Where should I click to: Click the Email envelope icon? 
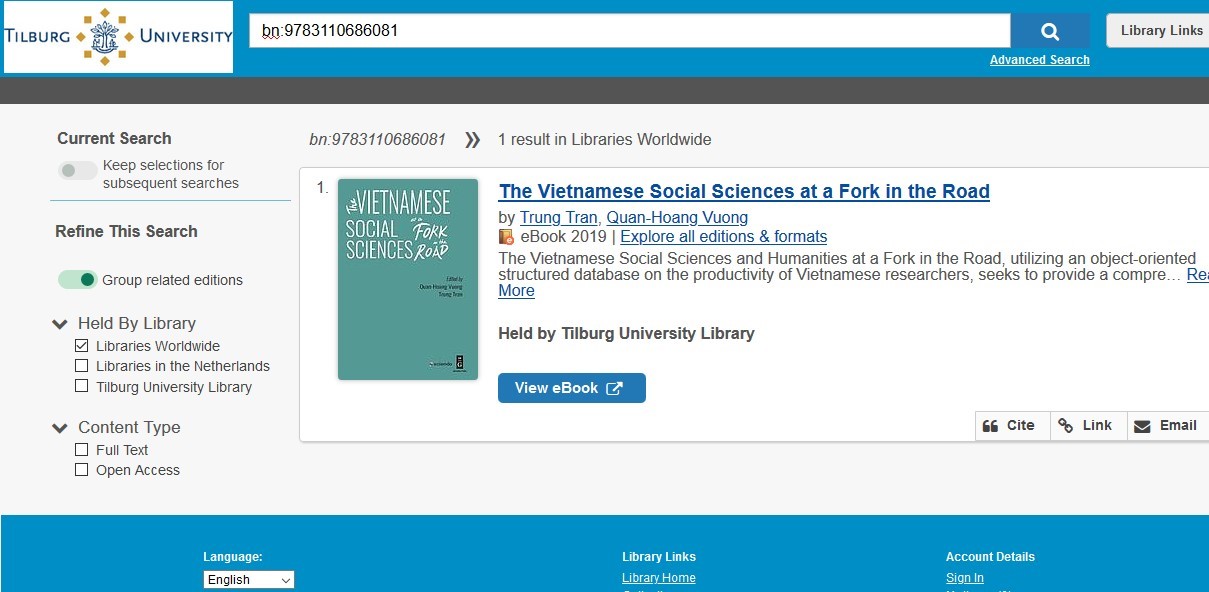coord(1142,426)
